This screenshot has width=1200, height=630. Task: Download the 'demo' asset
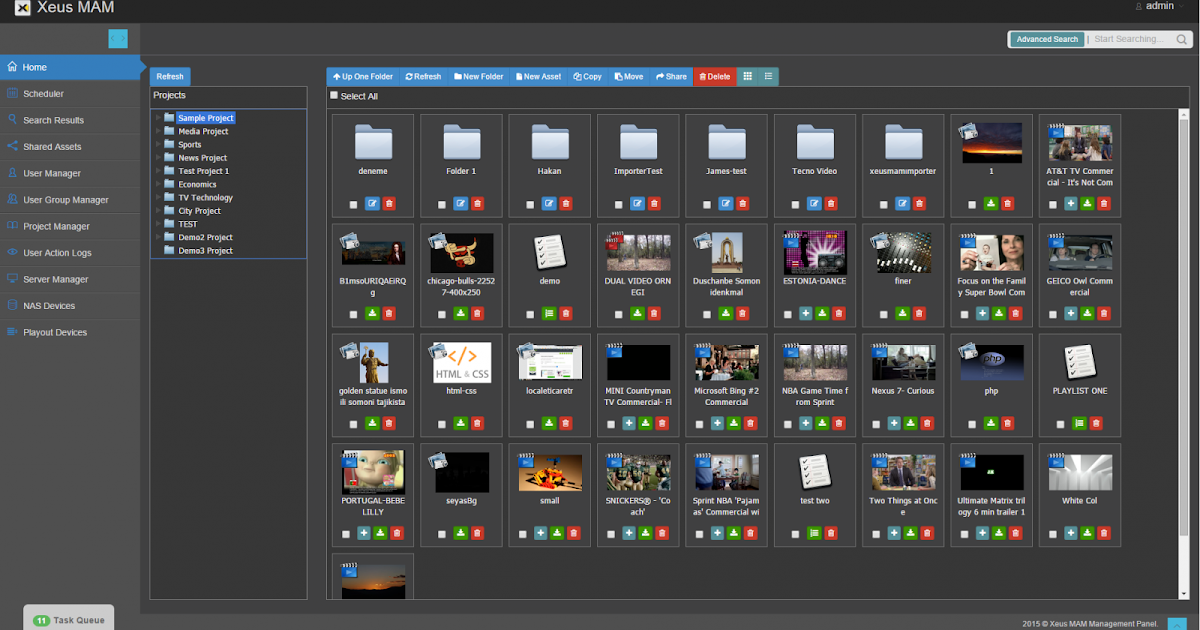pos(549,313)
